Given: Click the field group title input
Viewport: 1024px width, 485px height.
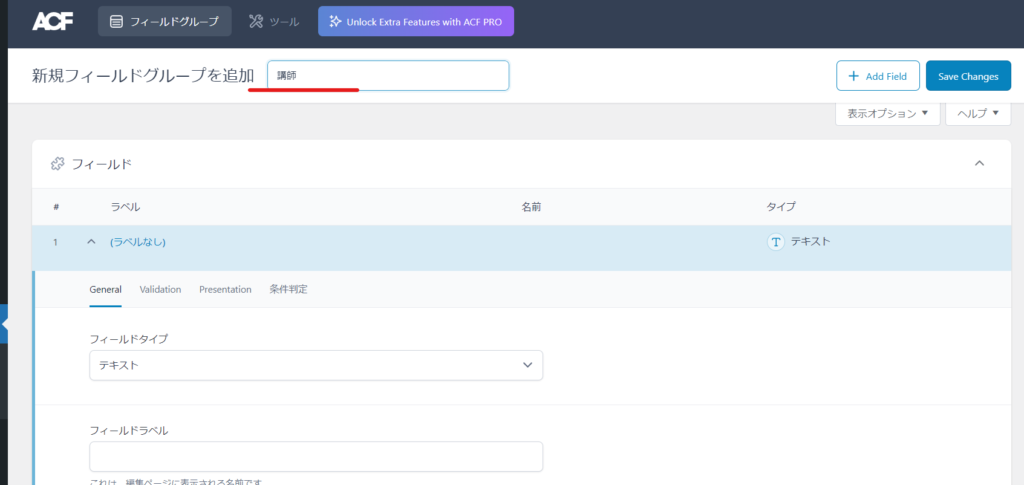Looking at the screenshot, I should (x=388, y=76).
